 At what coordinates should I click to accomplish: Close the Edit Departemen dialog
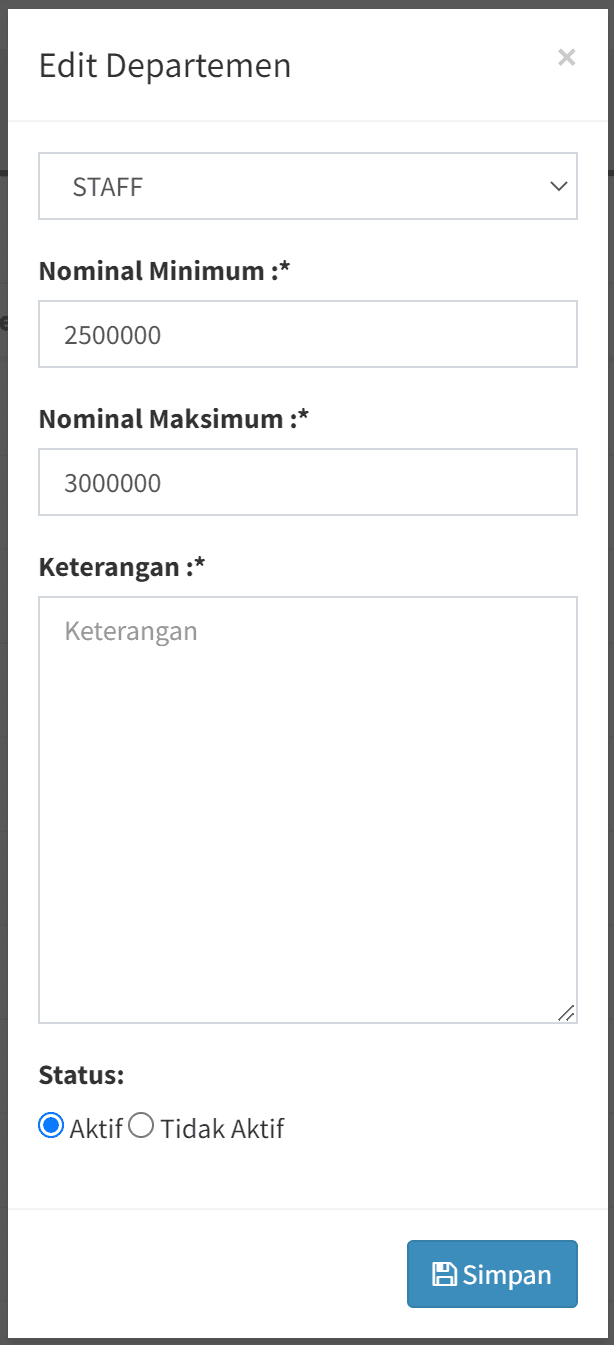click(x=566, y=58)
